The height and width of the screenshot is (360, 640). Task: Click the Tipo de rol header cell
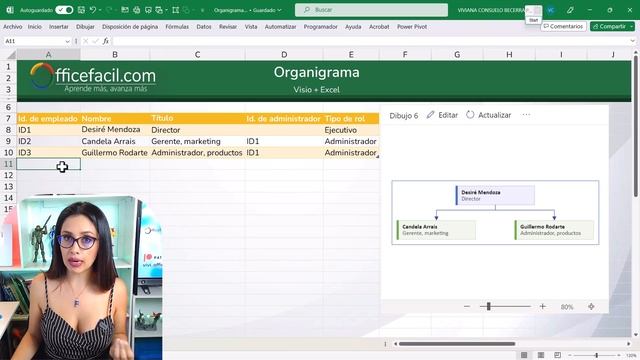(351, 119)
